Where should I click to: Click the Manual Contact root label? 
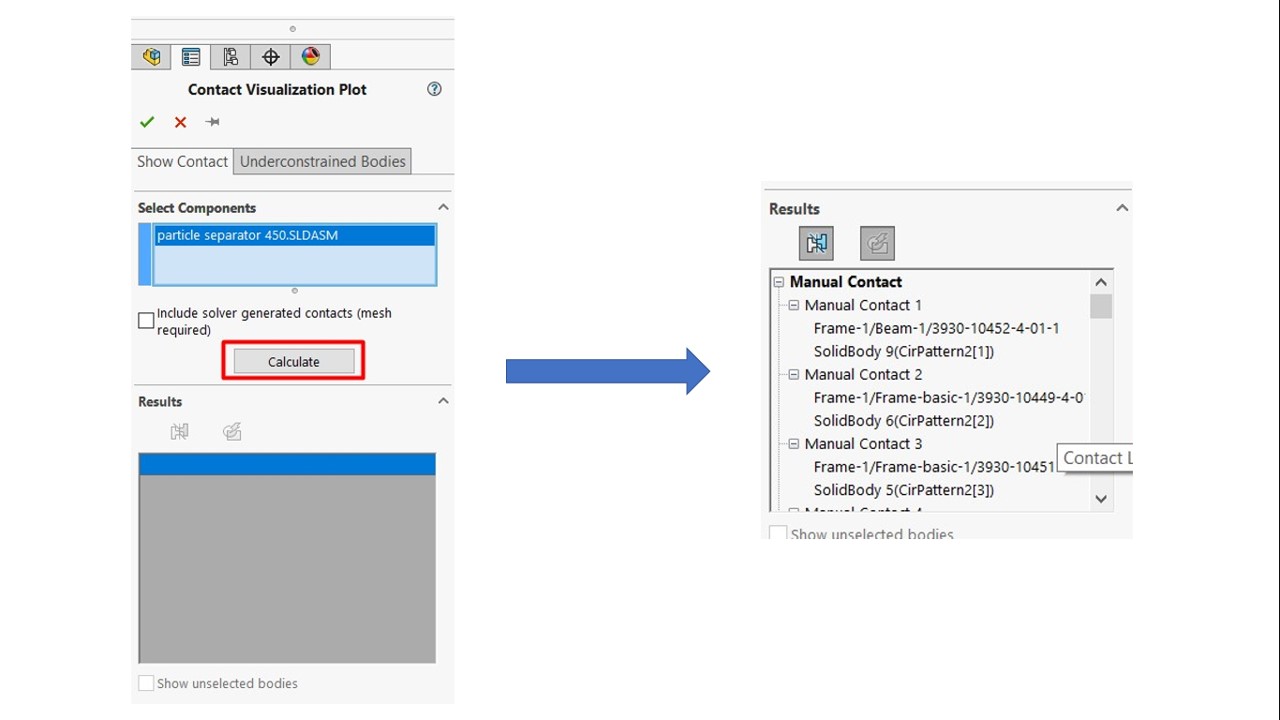[845, 282]
